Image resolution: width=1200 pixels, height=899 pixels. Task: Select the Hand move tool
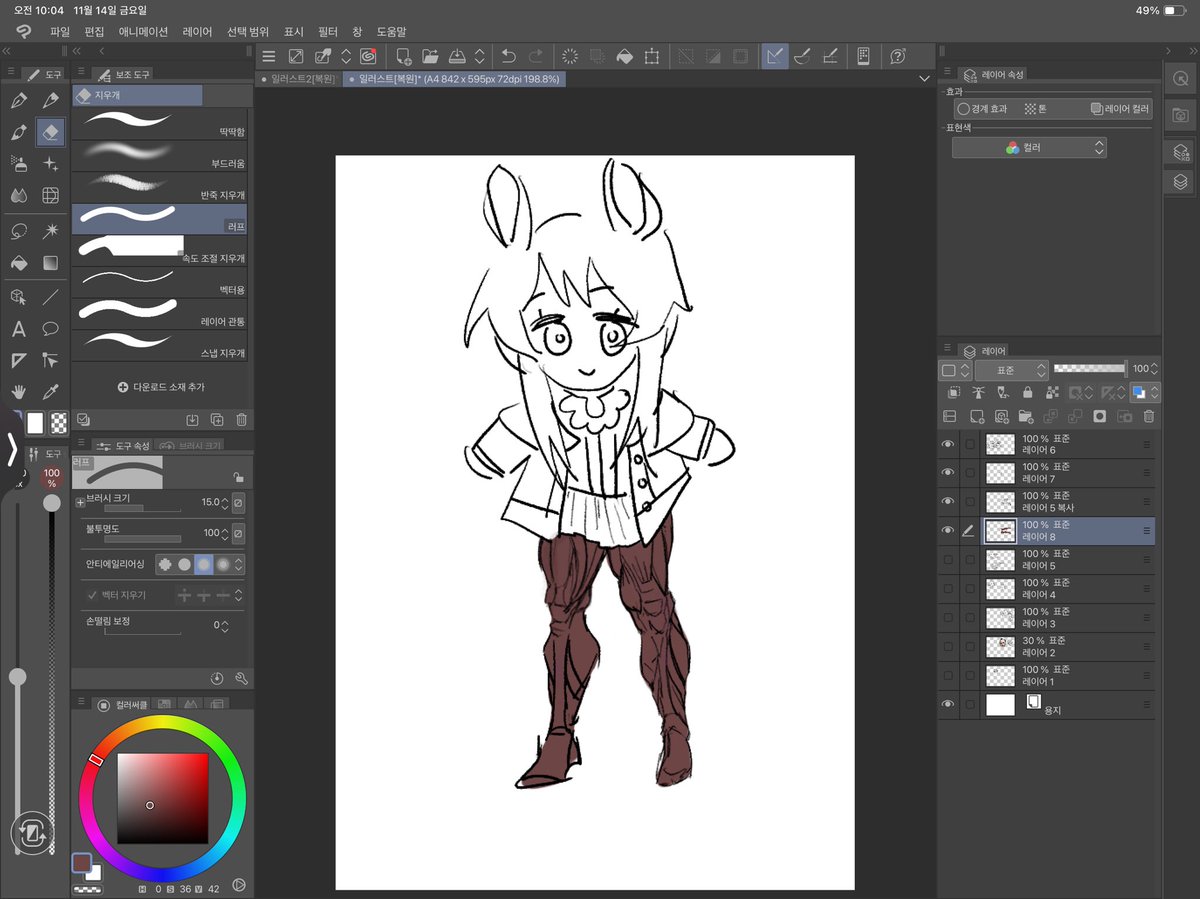[18, 392]
